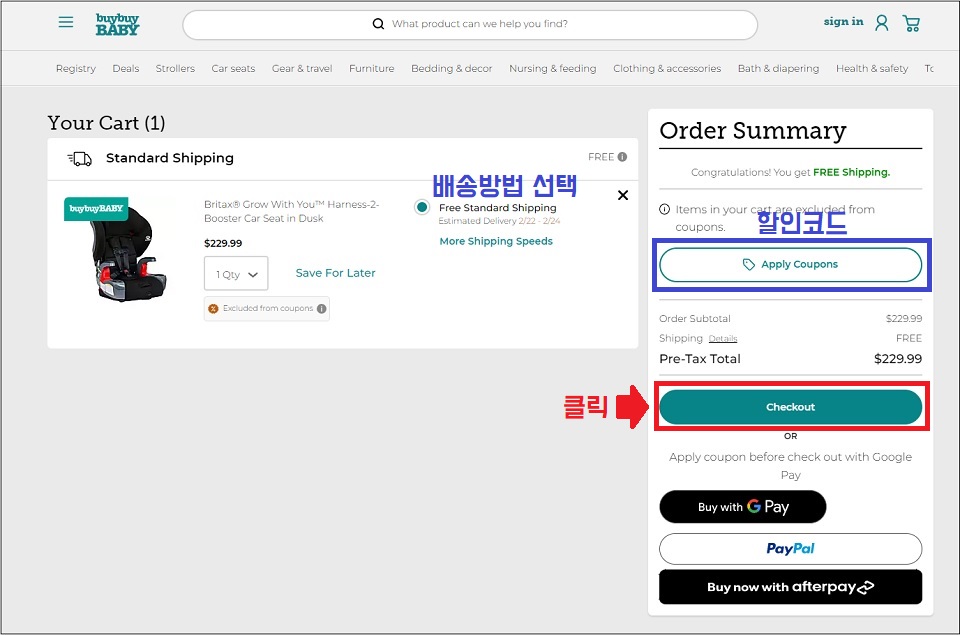The height and width of the screenshot is (635, 960).
Task: Click the Apply Coupons button
Action: 790,265
